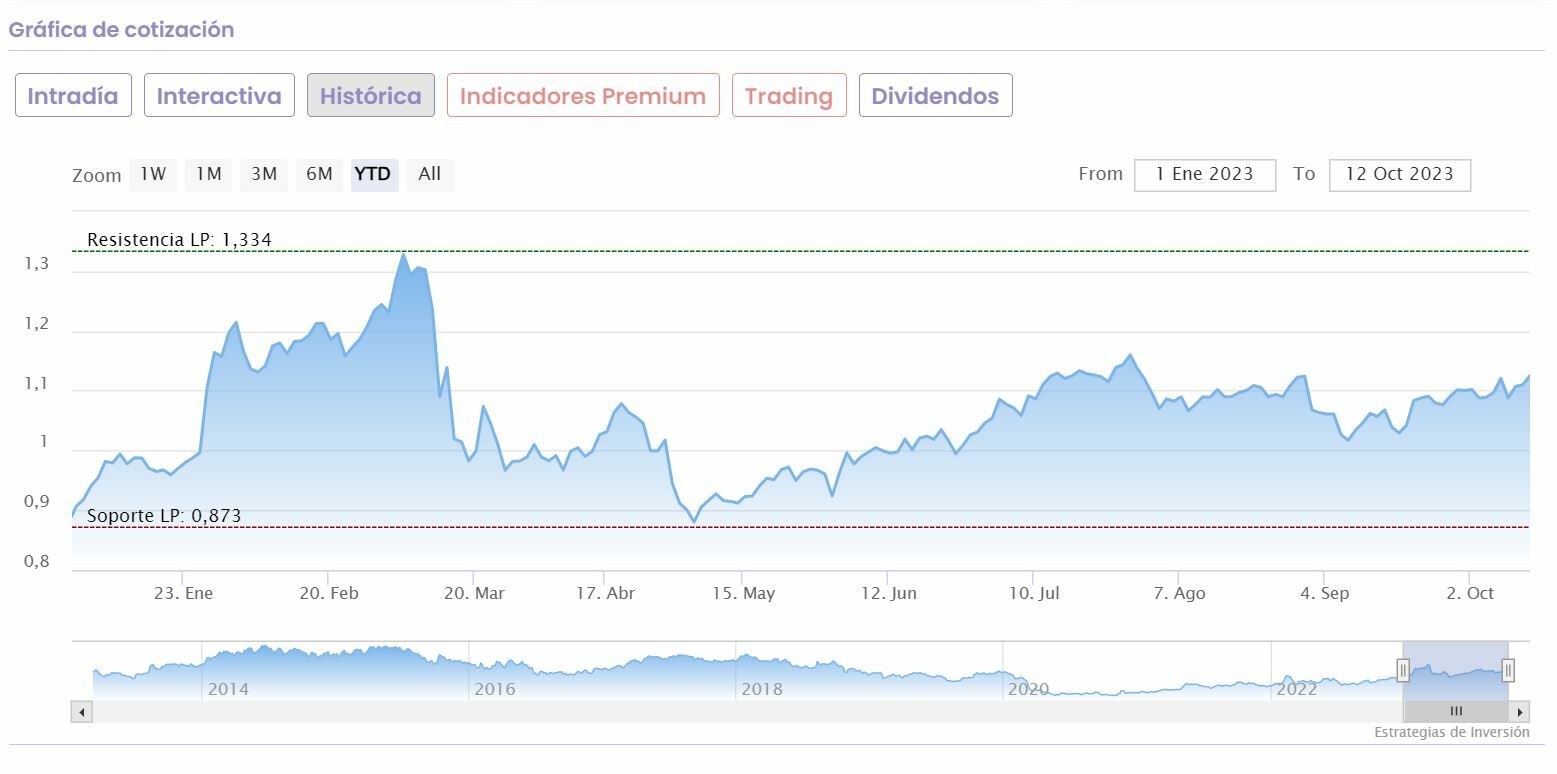
Task: Select the Histórica tab
Action: [x=371, y=96]
